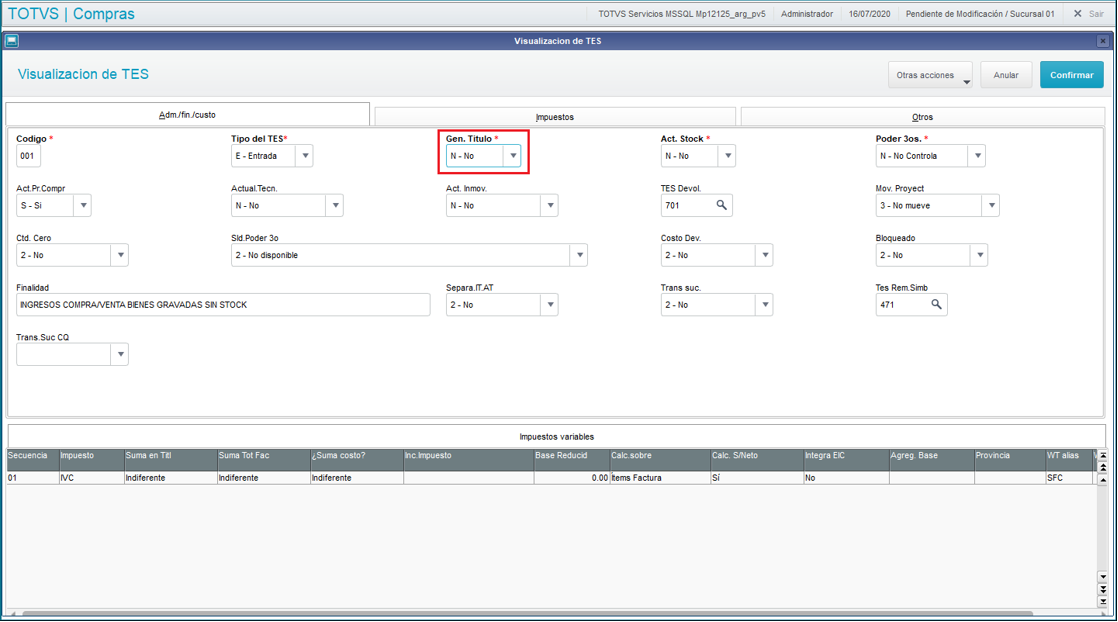Open the Trans suc. dropdown
Screen dimensions: 1118x622
pos(765,305)
